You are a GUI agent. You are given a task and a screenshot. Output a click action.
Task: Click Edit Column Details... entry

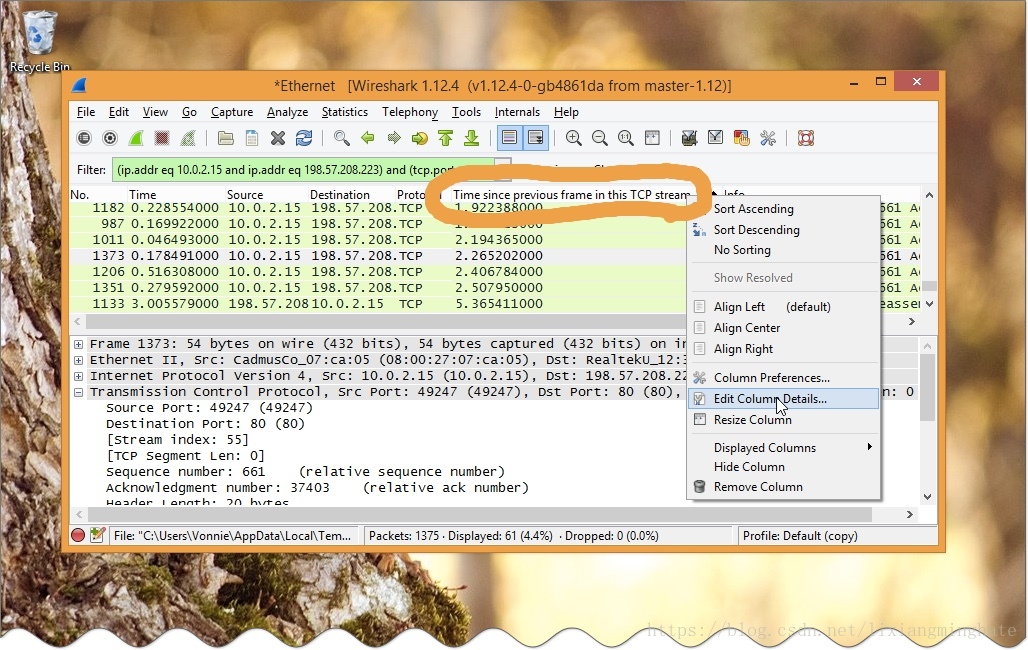tap(783, 399)
